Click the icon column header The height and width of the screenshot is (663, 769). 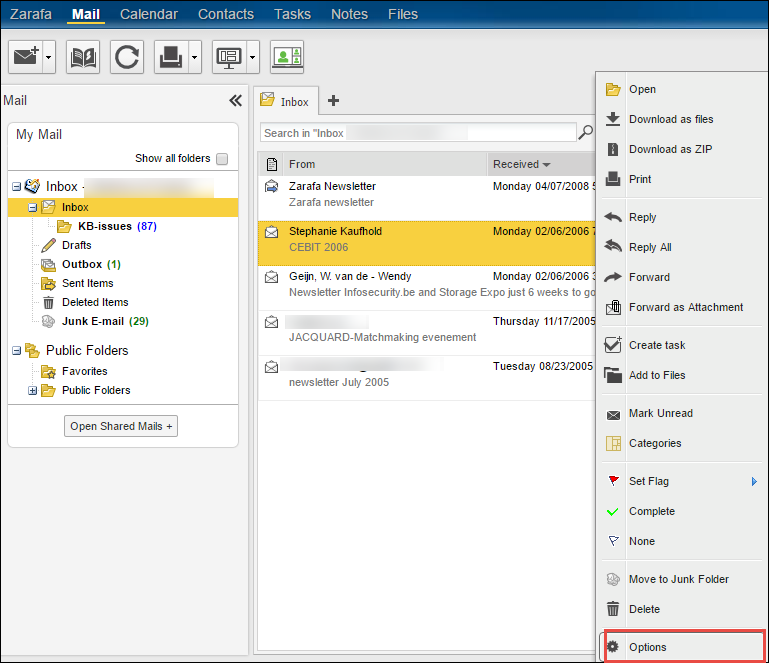coord(271,164)
